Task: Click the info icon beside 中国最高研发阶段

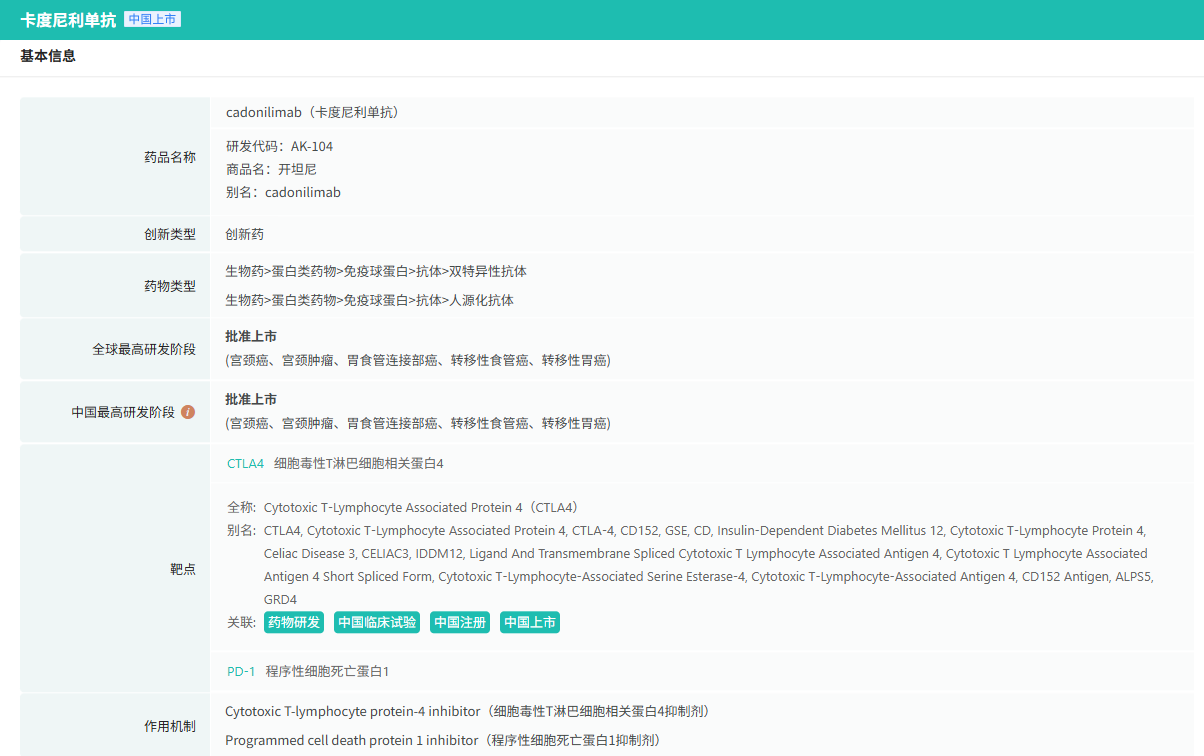Action: point(188,412)
